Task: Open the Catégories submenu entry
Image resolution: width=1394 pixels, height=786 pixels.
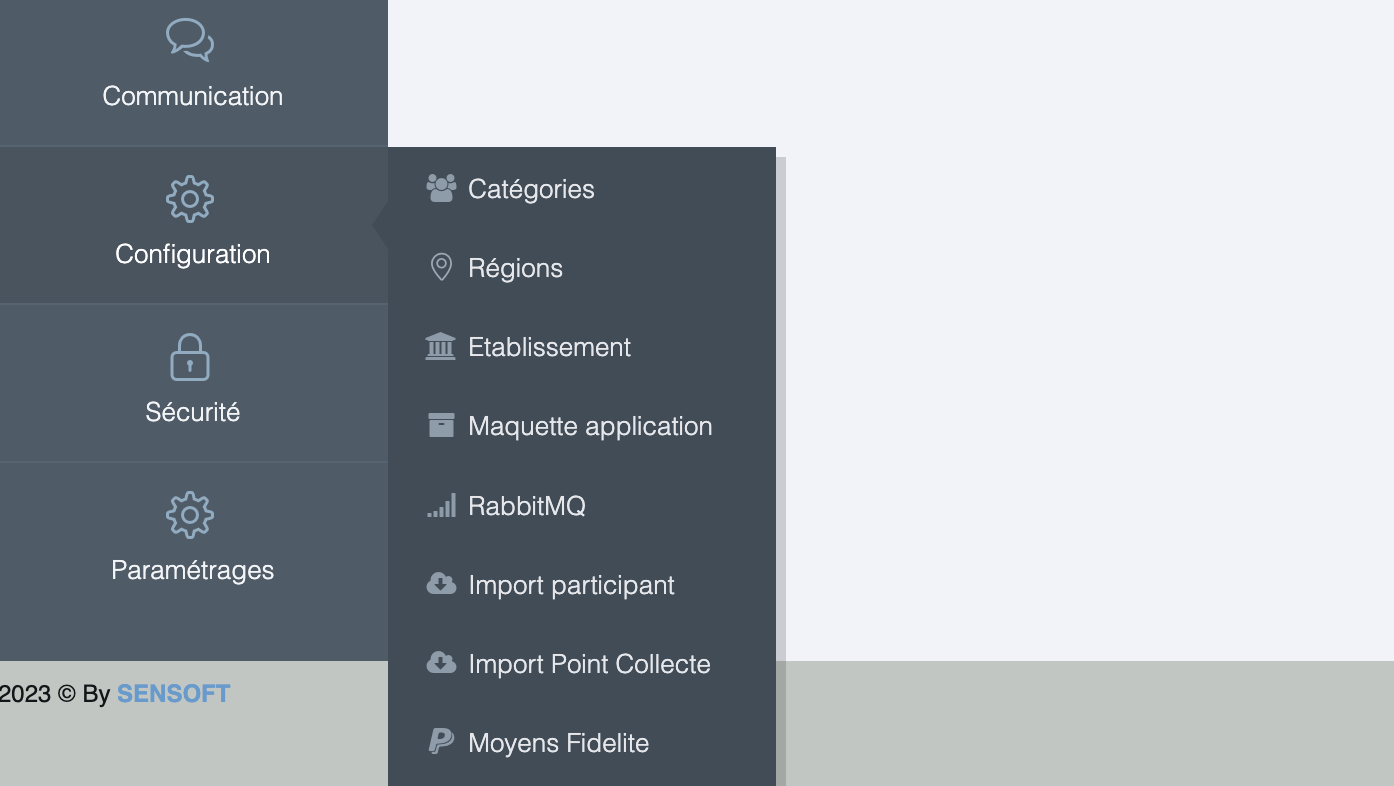Action: tap(531, 189)
